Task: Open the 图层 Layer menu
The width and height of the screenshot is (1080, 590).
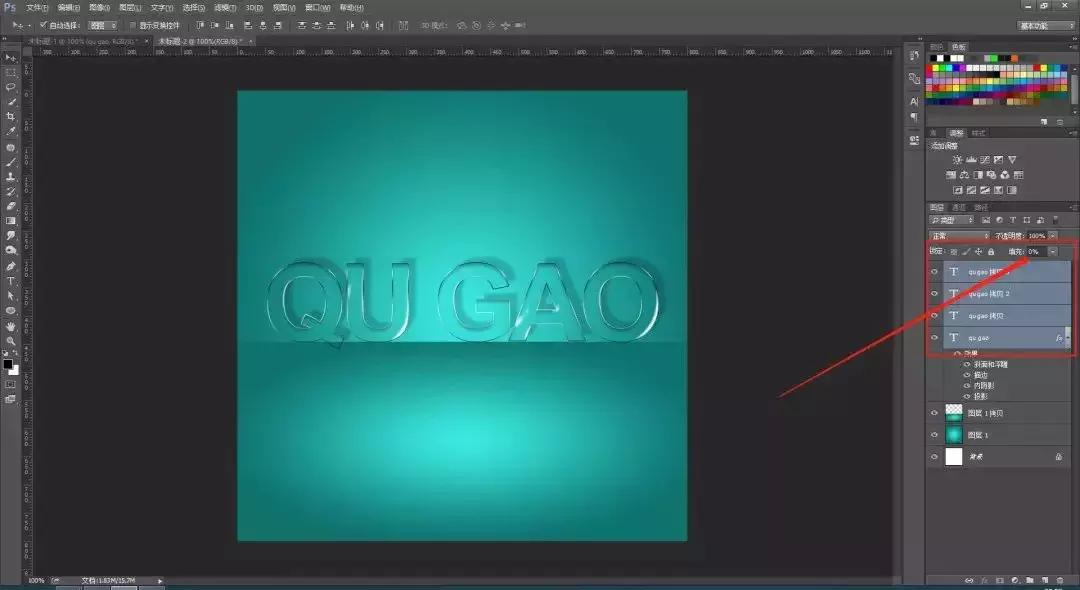Action: [x=130, y=8]
